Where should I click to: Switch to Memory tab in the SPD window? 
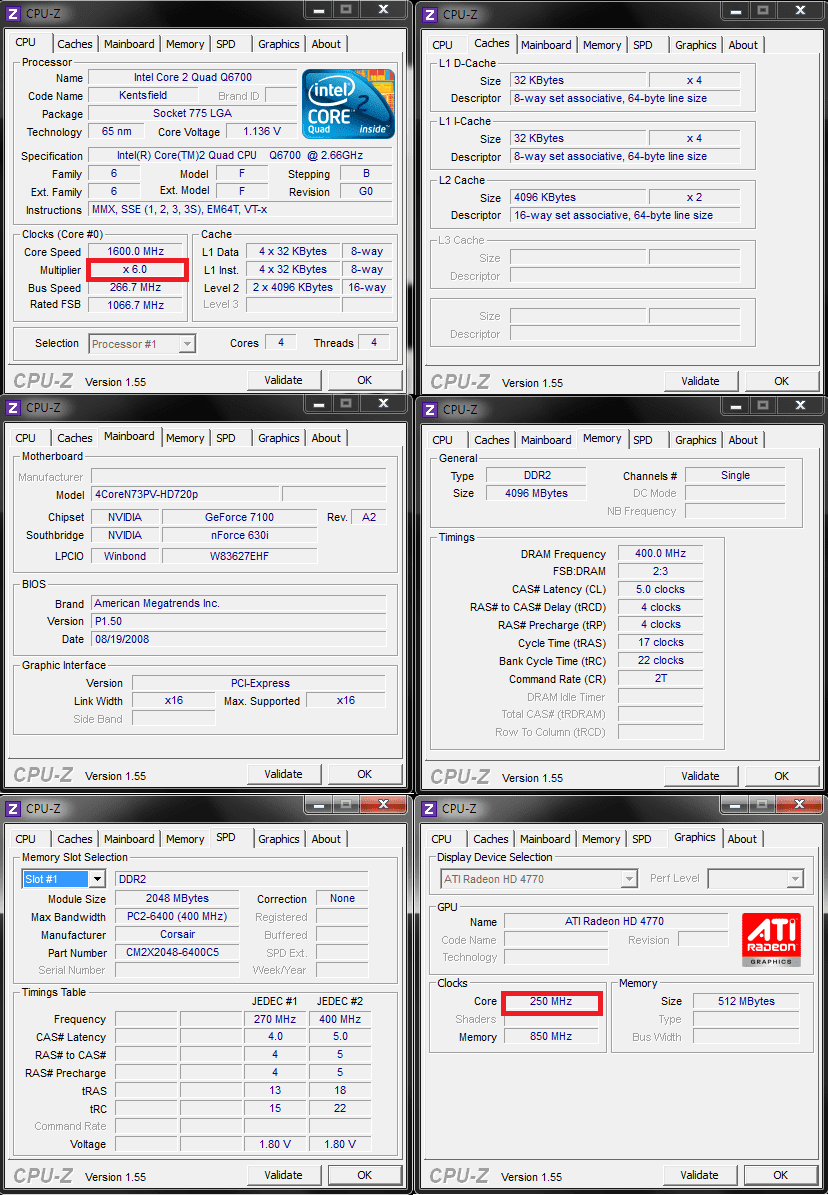tap(185, 839)
